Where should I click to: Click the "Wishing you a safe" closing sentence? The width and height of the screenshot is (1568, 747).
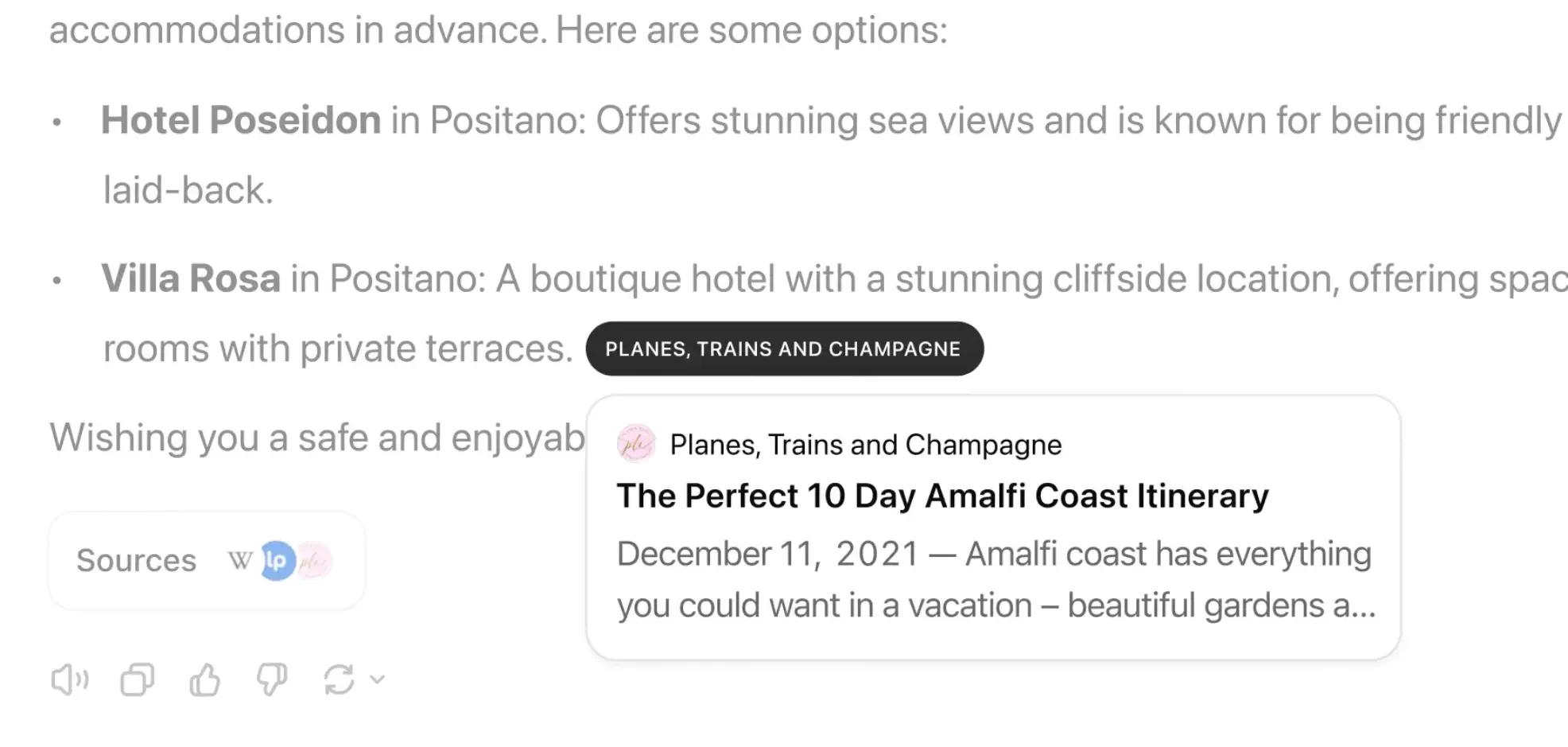(316, 438)
